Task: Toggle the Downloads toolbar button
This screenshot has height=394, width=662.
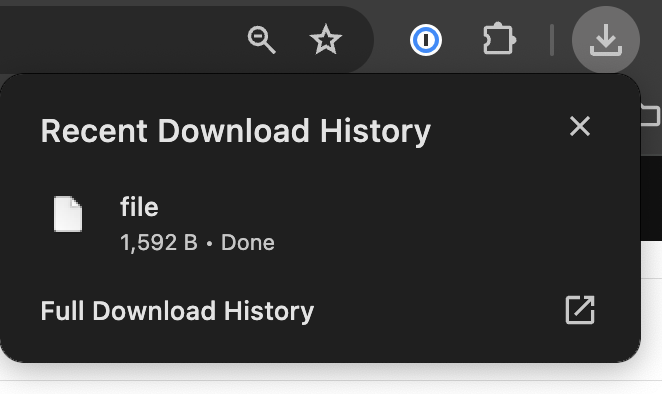Action: click(x=605, y=40)
